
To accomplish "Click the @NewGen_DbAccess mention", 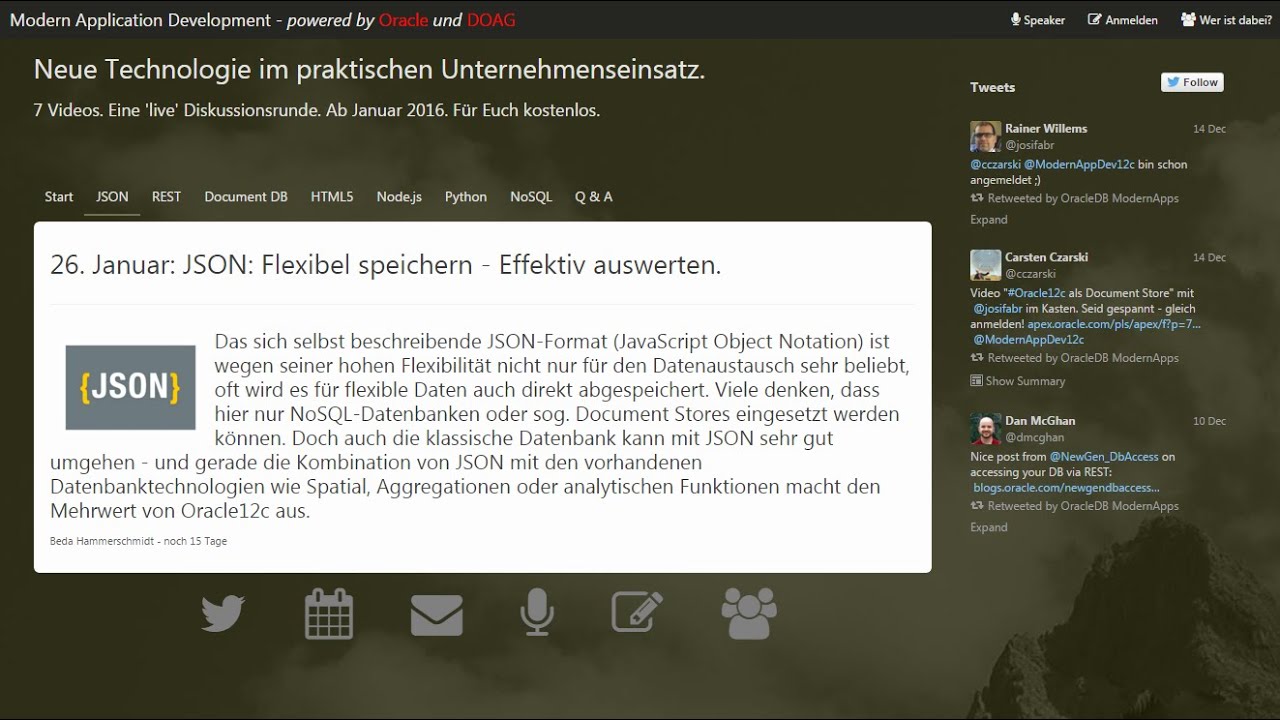I will tap(1104, 457).
